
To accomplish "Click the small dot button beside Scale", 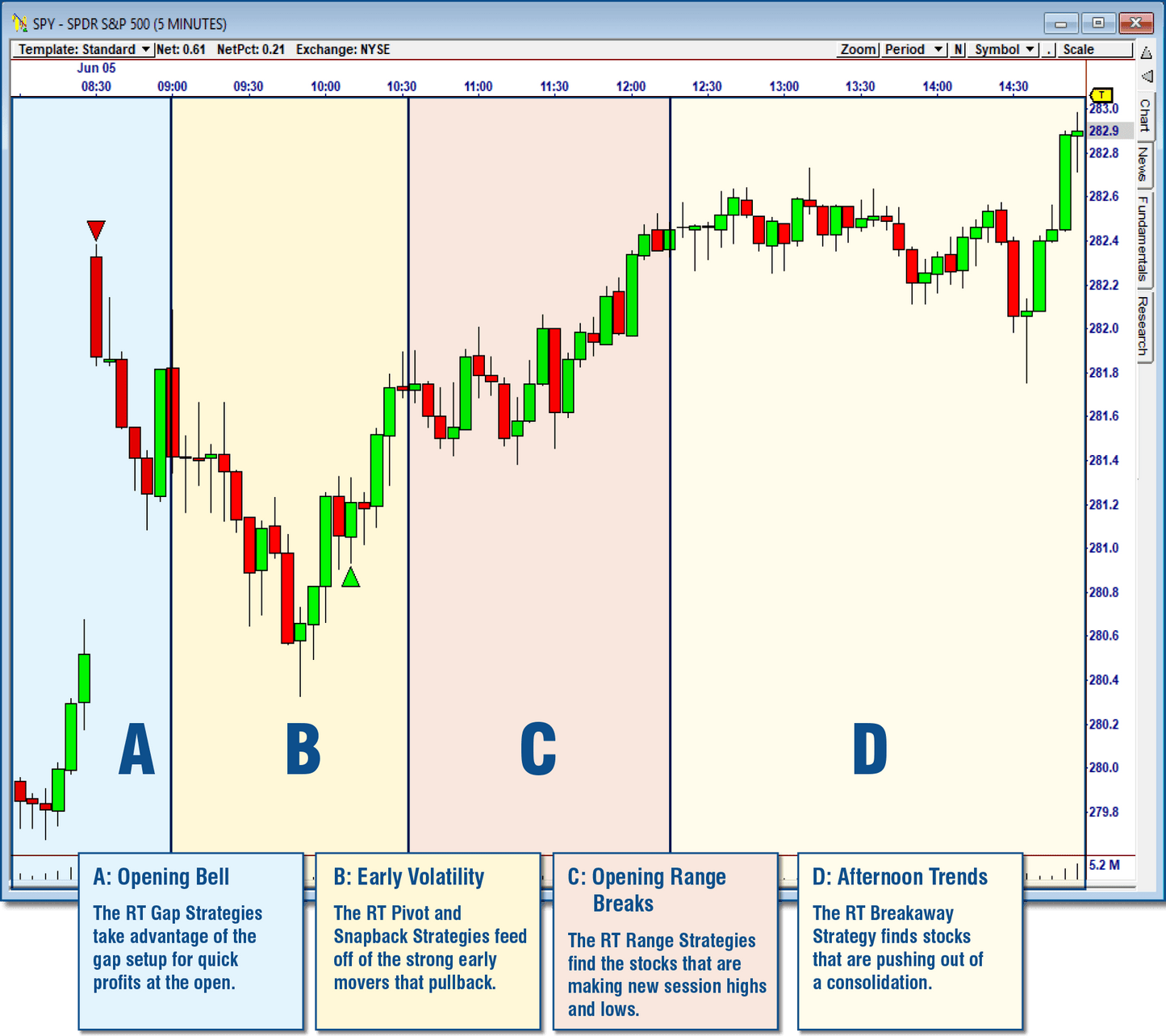I will (x=1048, y=49).
